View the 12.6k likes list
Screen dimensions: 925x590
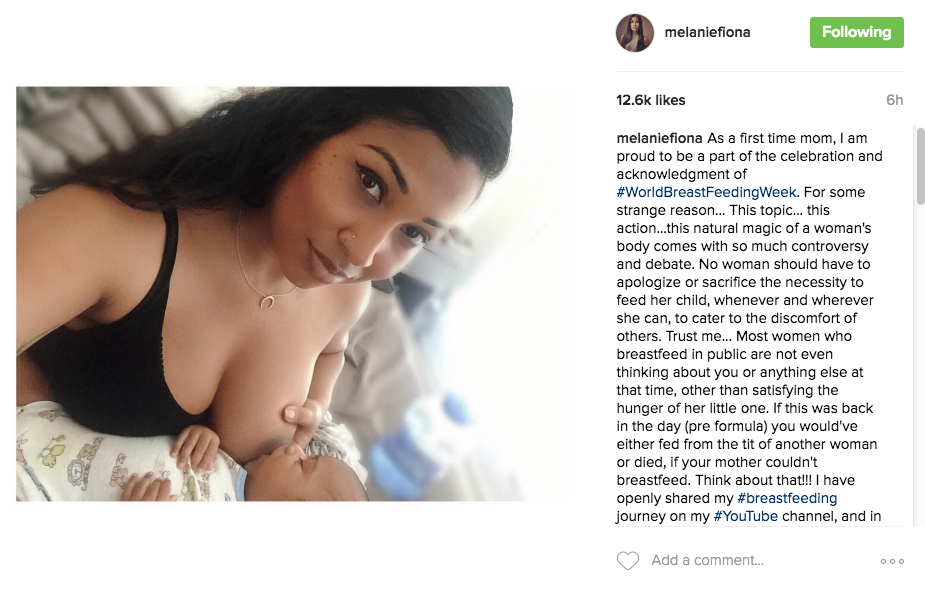pos(651,100)
